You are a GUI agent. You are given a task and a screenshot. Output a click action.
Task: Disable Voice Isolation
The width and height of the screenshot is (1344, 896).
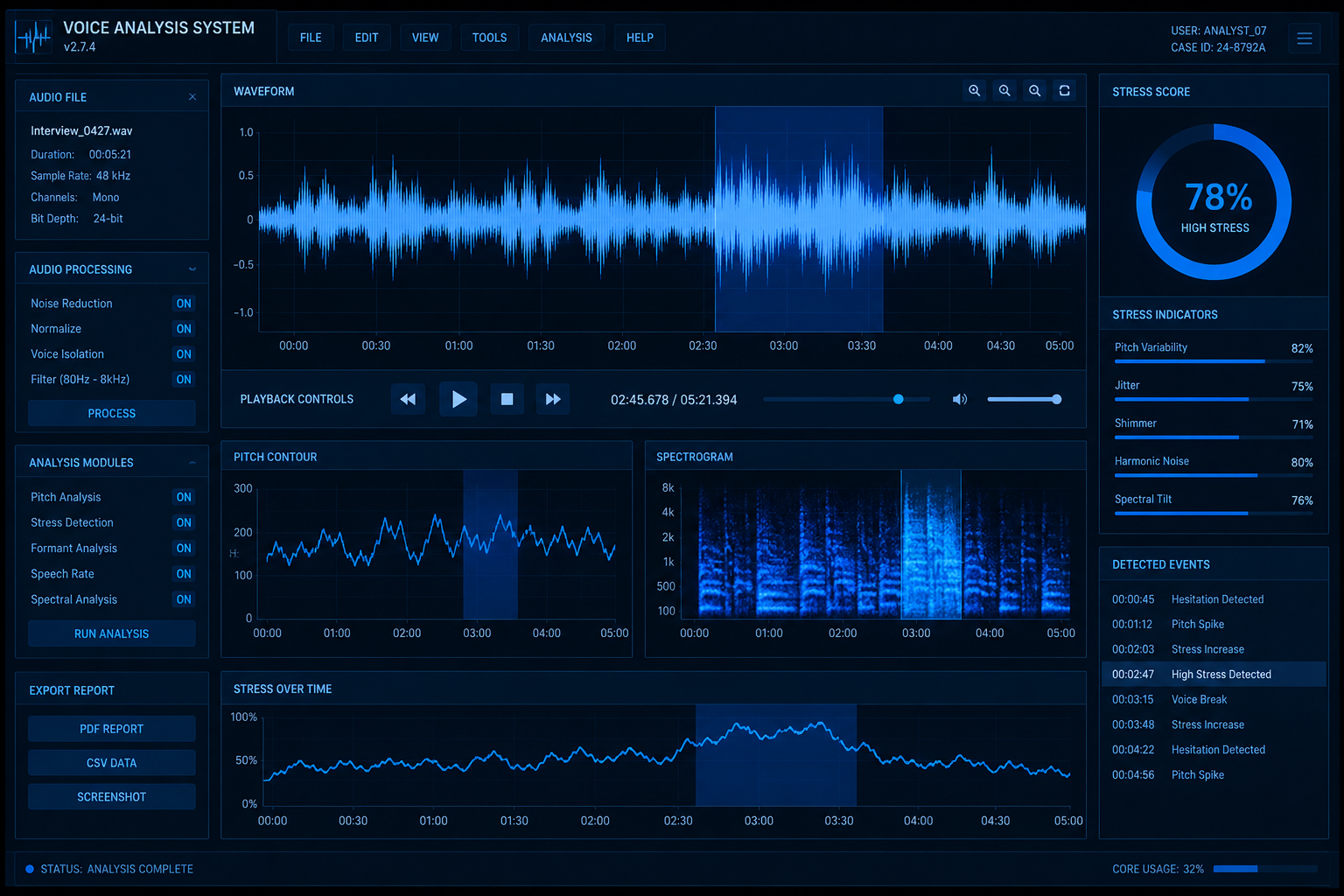coord(184,354)
